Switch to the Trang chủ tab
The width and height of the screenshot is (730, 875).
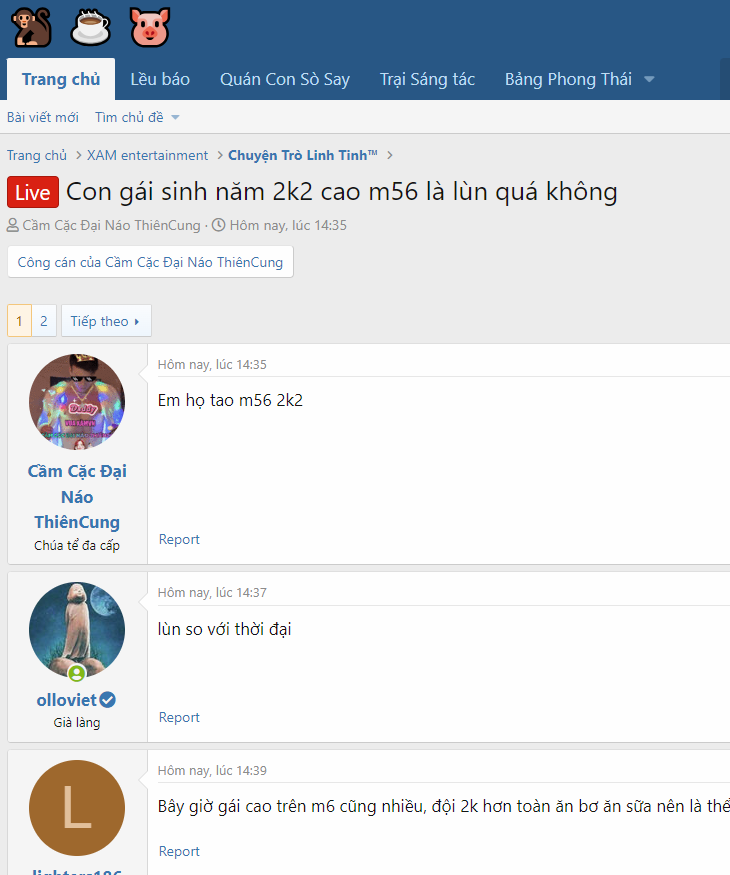[61, 80]
